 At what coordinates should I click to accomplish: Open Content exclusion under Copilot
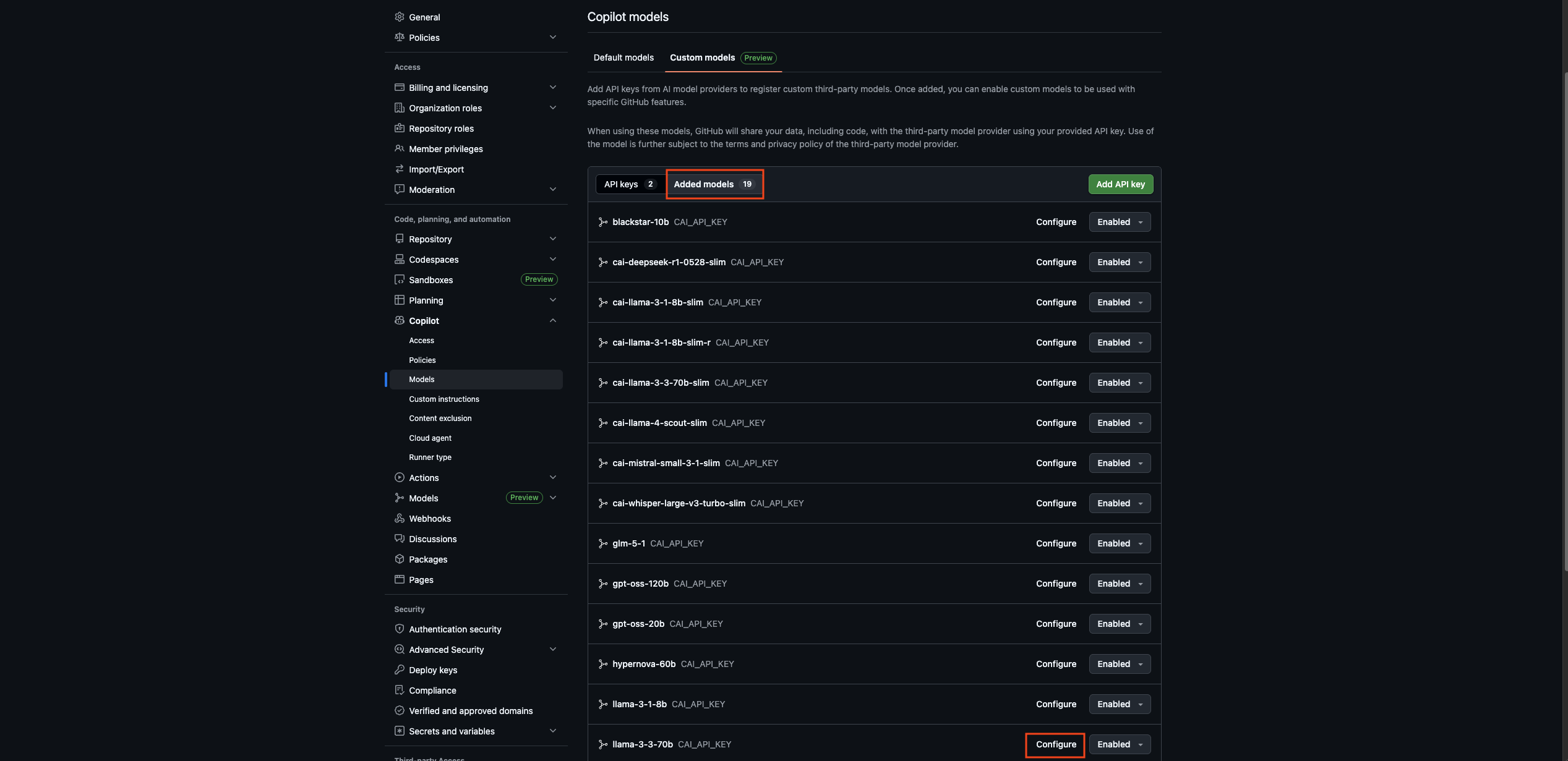point(440,418)
